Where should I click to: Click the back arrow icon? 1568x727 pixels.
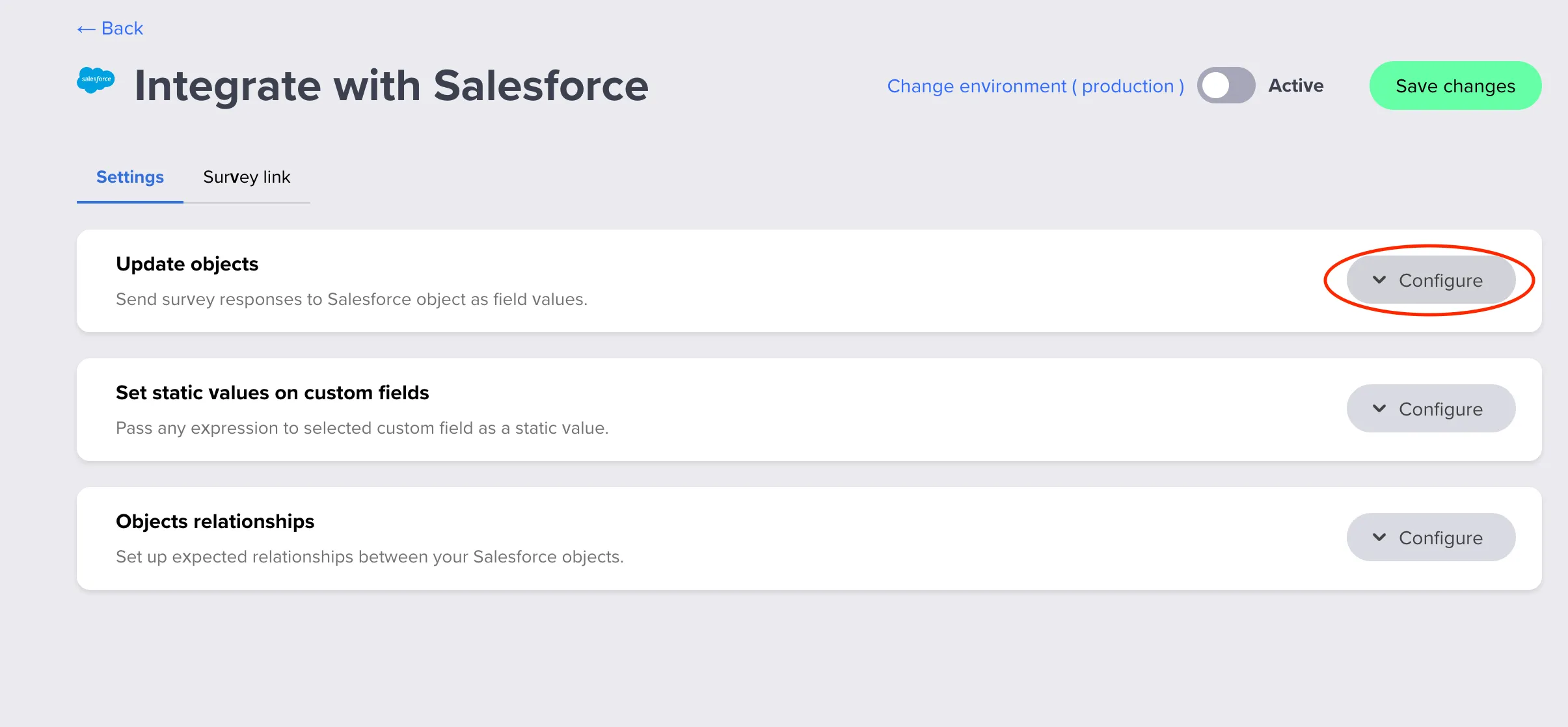86,29
